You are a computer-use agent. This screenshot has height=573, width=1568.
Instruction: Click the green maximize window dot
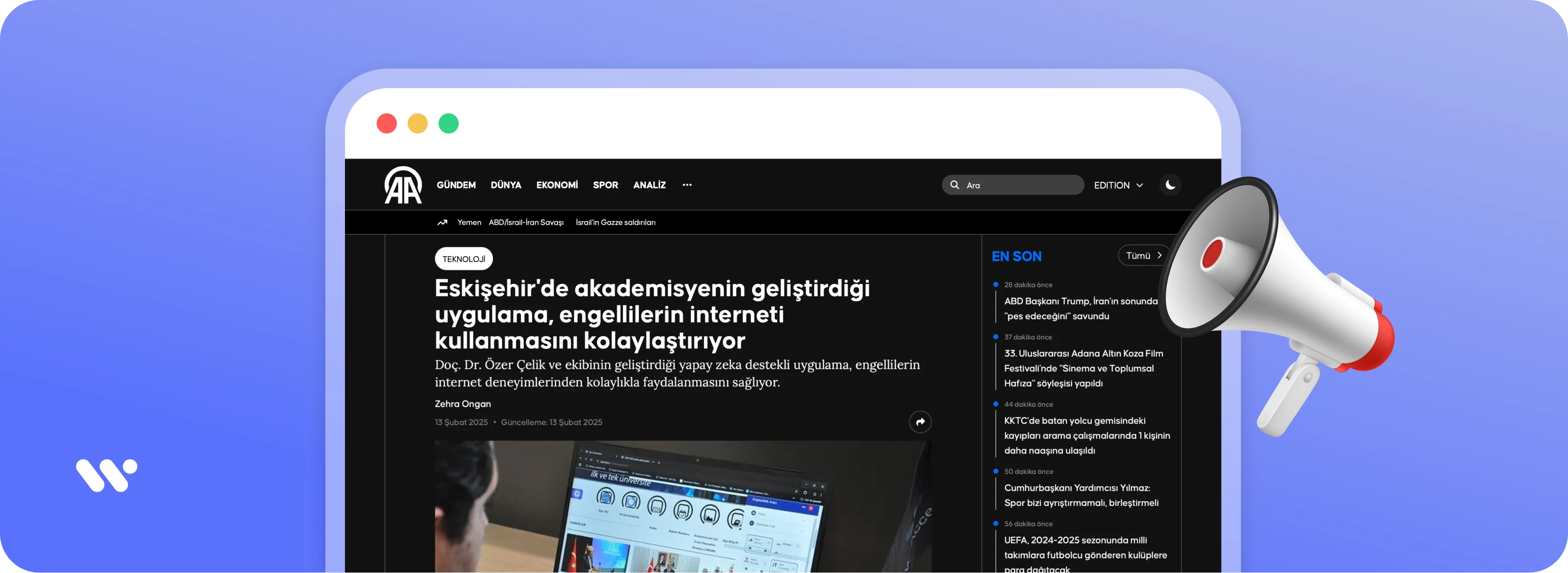[449, 123]
